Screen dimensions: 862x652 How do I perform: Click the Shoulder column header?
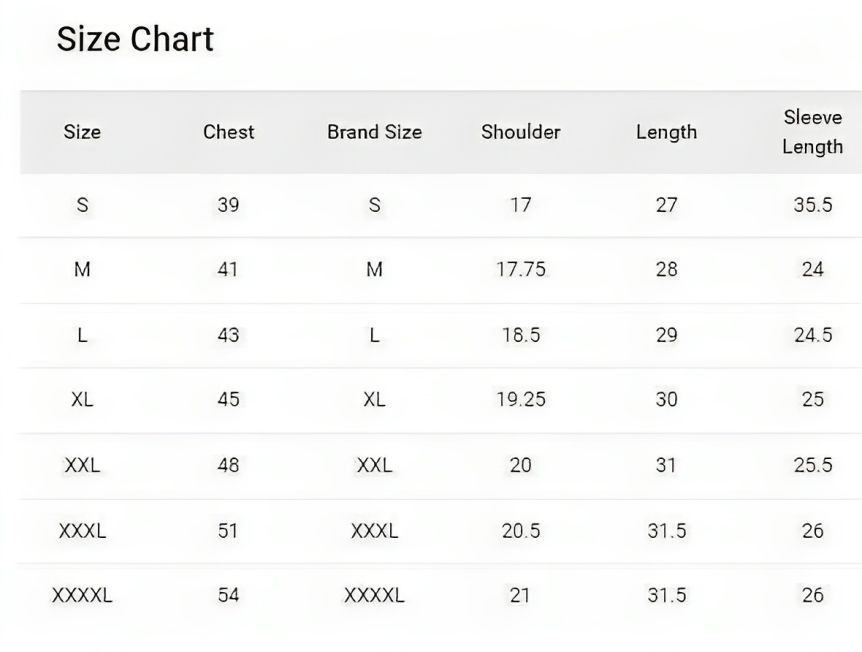pyautogui.click(x=521, y=132)
